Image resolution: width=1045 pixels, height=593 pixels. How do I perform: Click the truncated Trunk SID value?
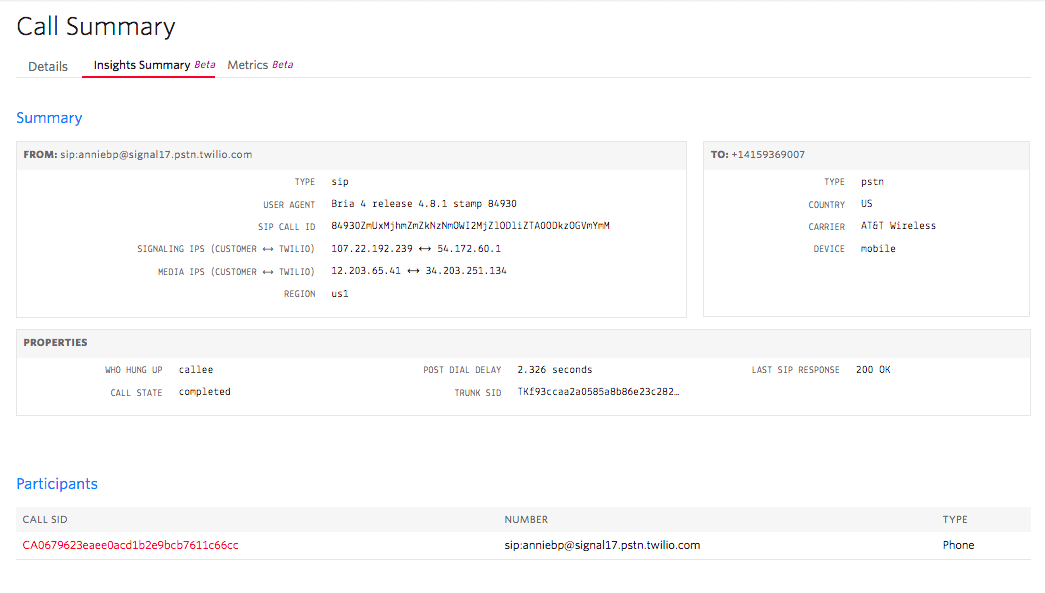tap(598, 392)
